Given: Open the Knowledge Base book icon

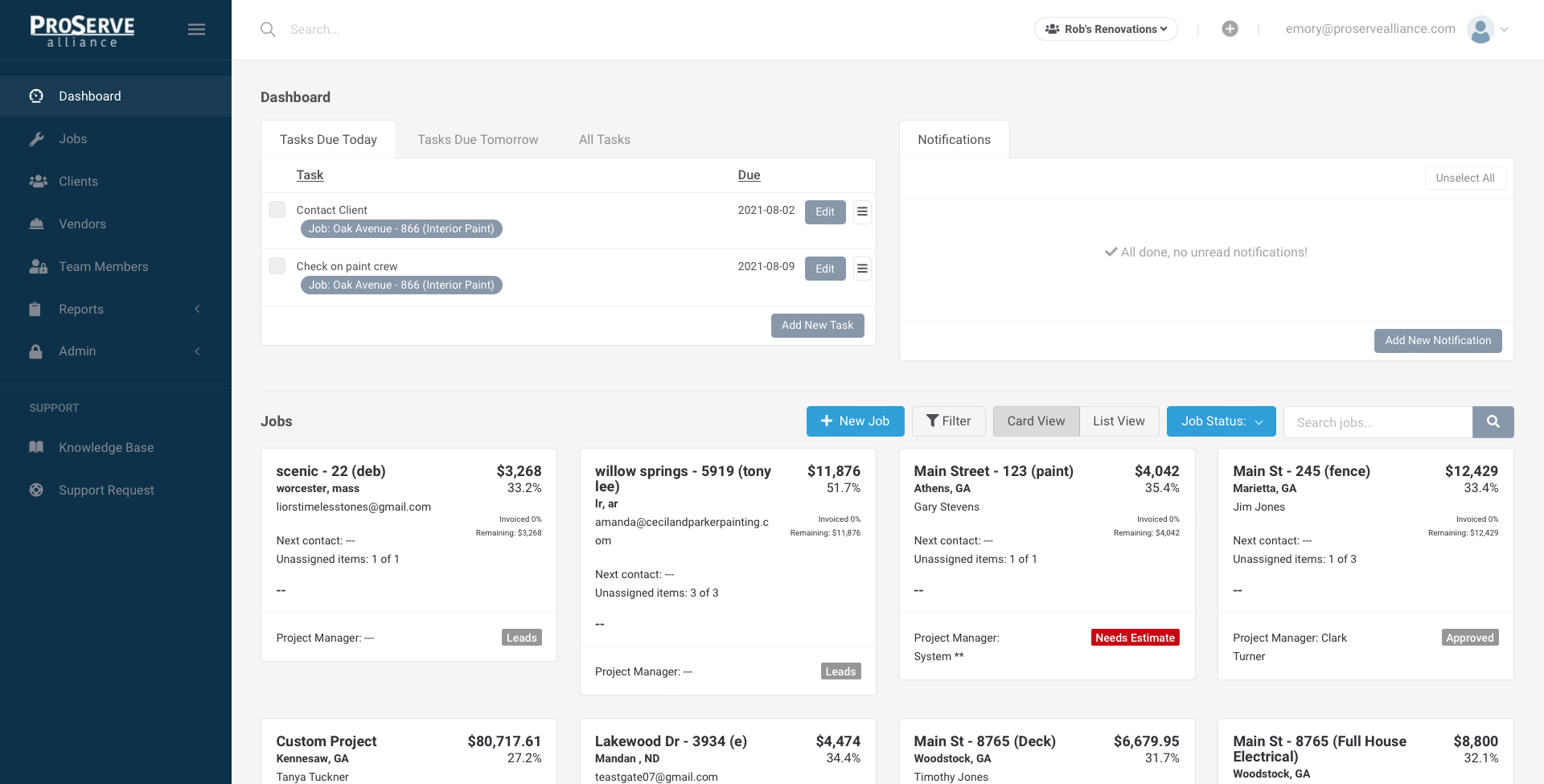Looking at the screenshot, I should tap(35, 447).
